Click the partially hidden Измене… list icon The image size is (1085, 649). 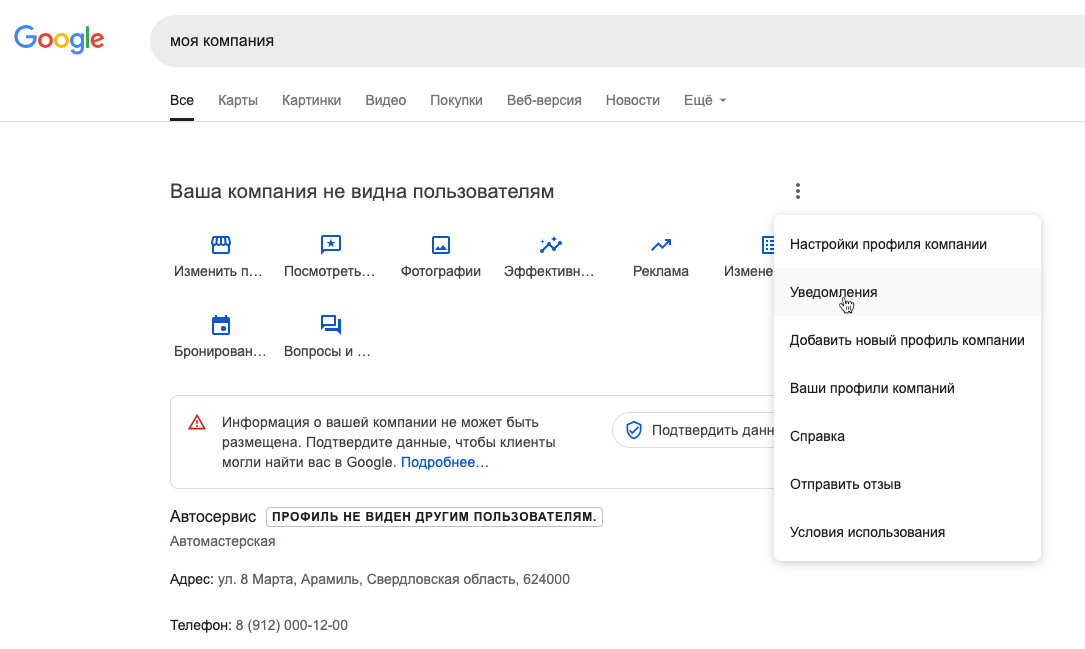pyautogui.click(x=767, y=244)
